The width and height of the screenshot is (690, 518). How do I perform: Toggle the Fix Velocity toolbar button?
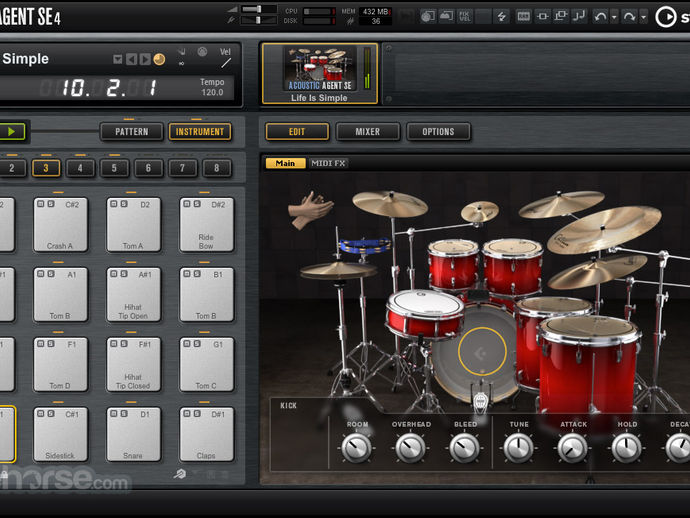465,17
